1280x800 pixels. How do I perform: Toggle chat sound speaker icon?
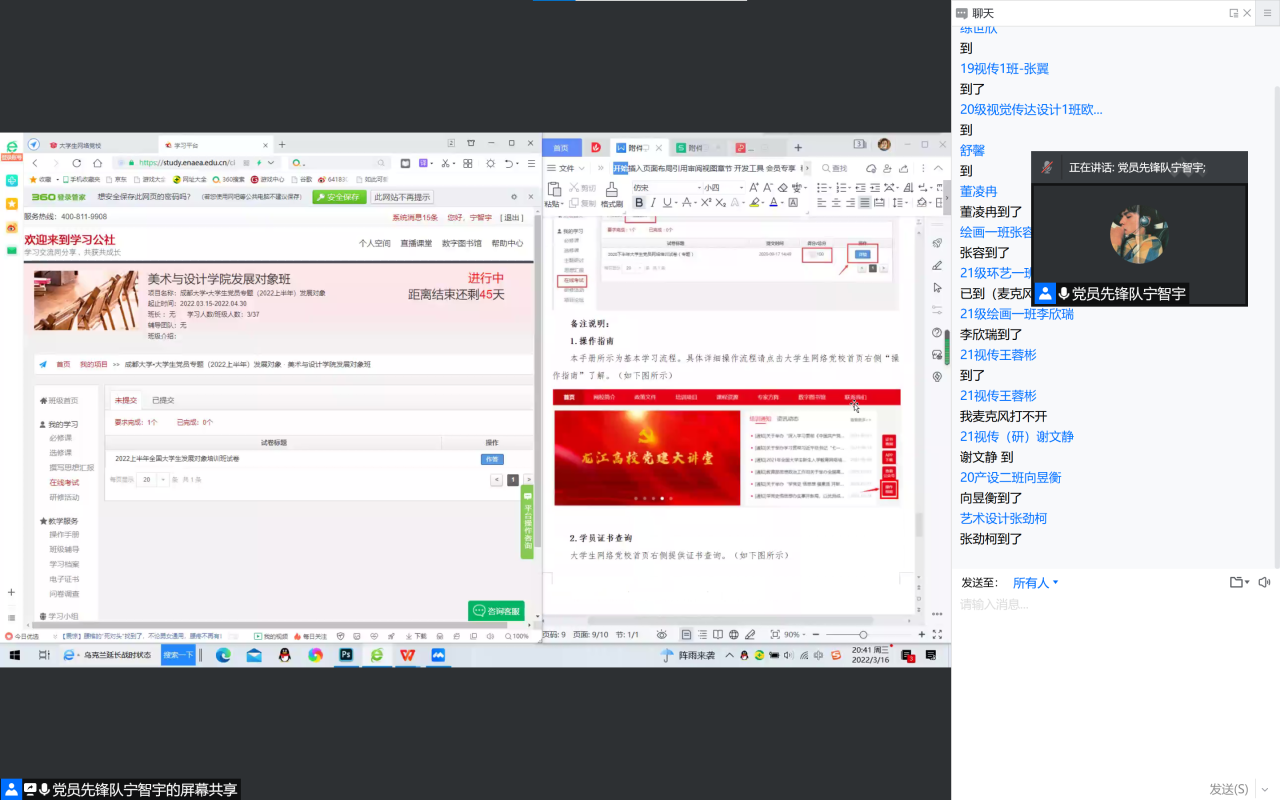1264,582
